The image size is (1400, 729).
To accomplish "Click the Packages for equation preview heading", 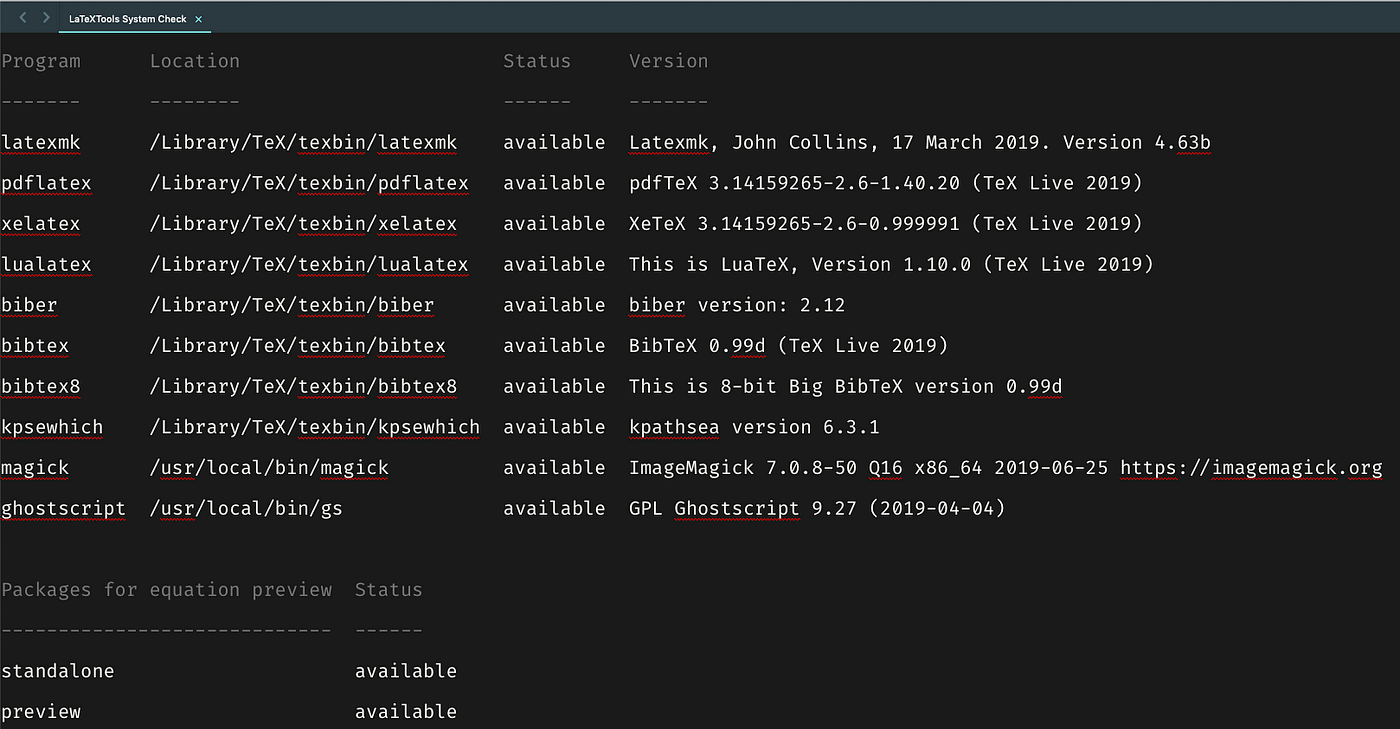I will 167,590.
